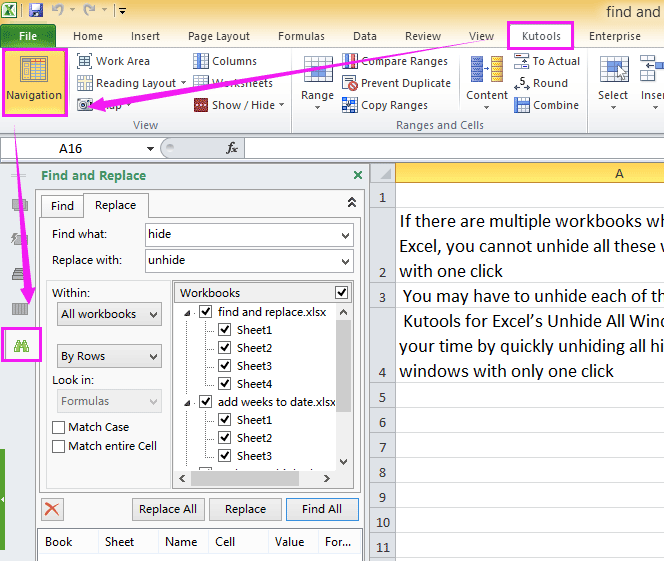Open Compare Ranges tool

(x=395, y=61)
